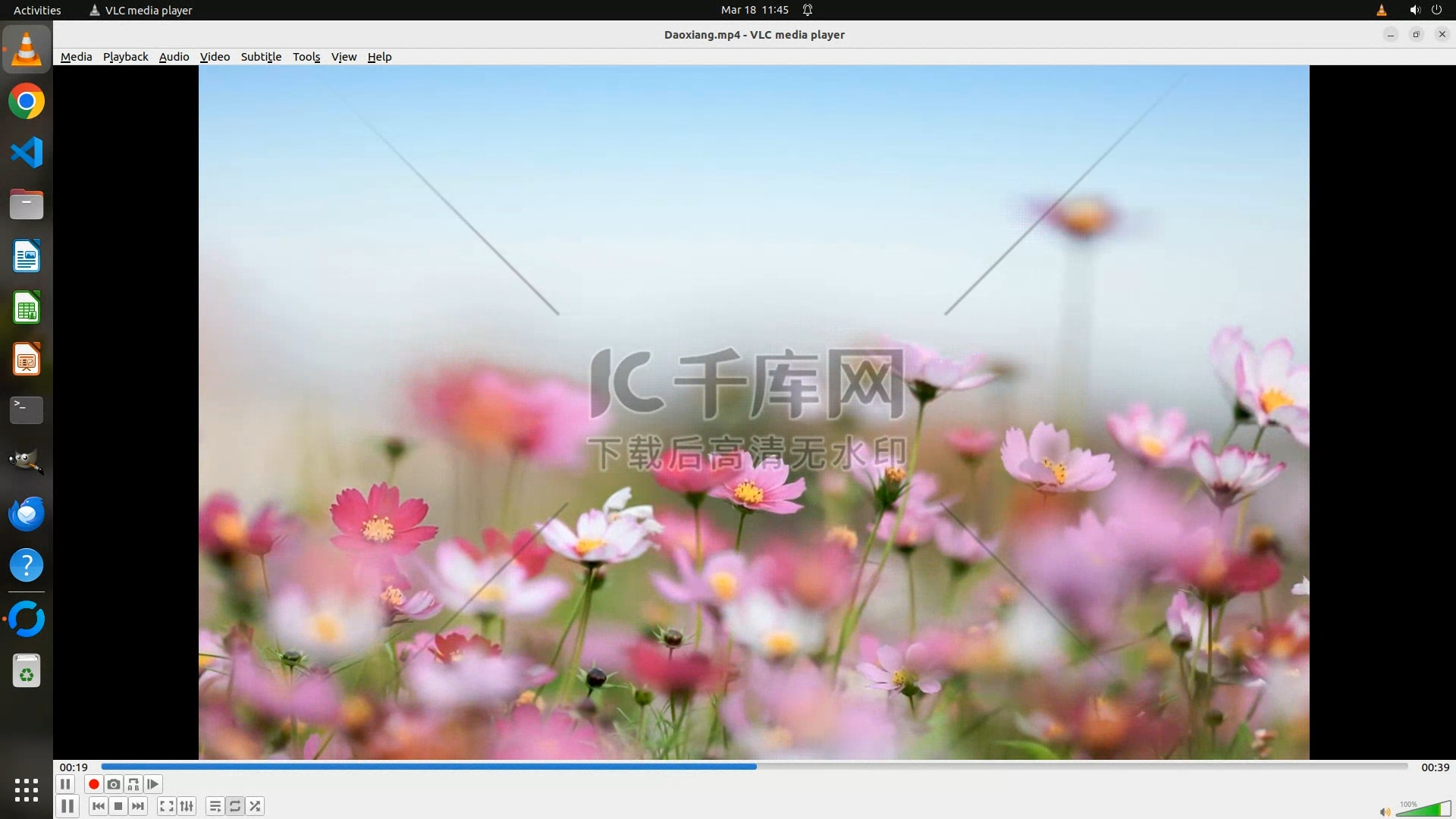Toggle the playlist view
1456x819 pixels.
pos(215,806)
